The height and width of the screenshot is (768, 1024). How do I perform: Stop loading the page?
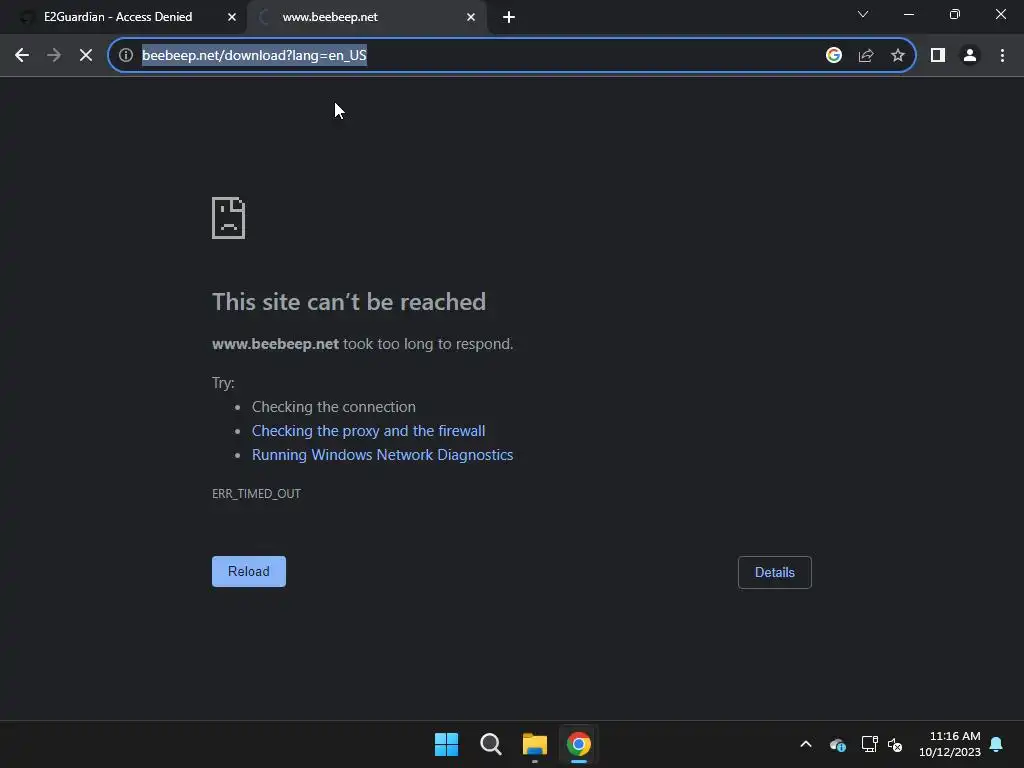click(86, 56)
